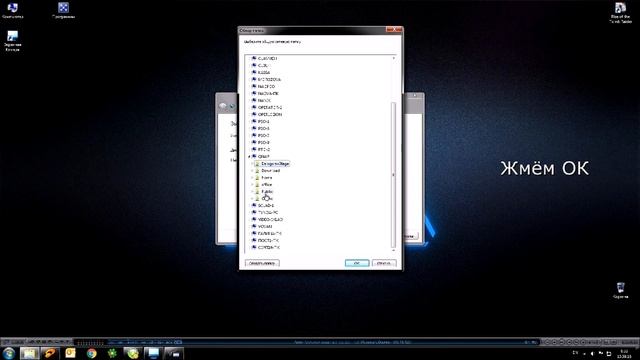Select the Home shared folder
Image resolution: width=640 pixels, height=360 pixels.
(267, 178)
